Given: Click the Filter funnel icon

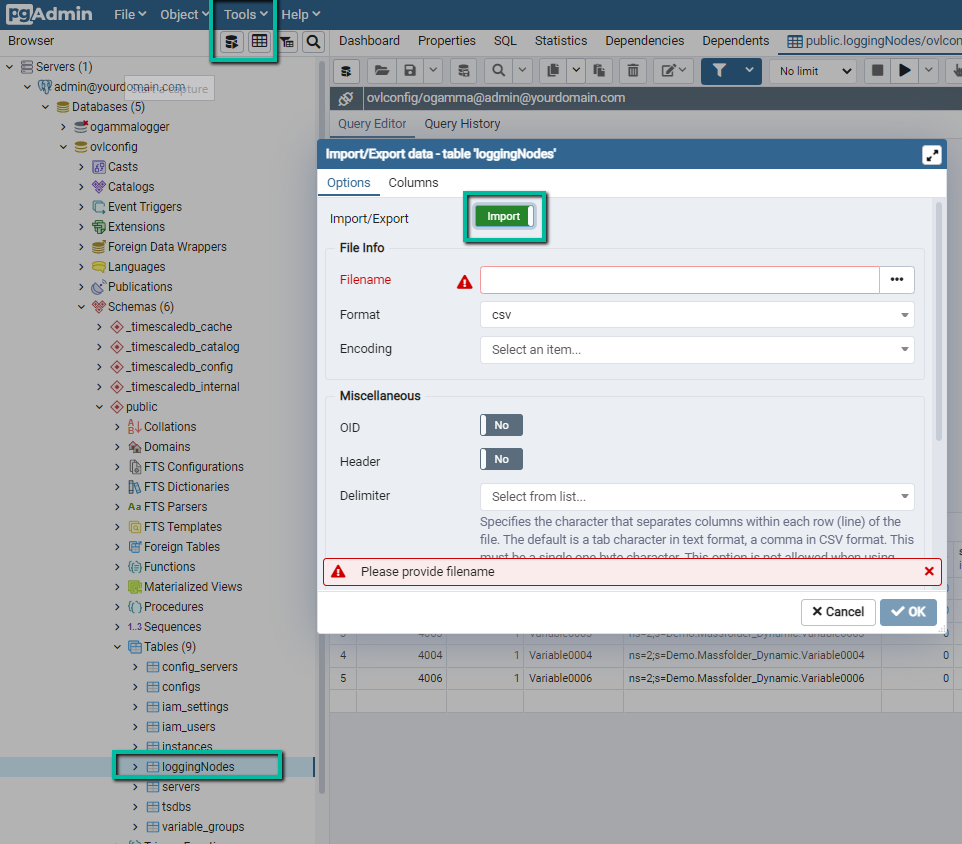Looking at the screenshot, I should coord(719,71).
